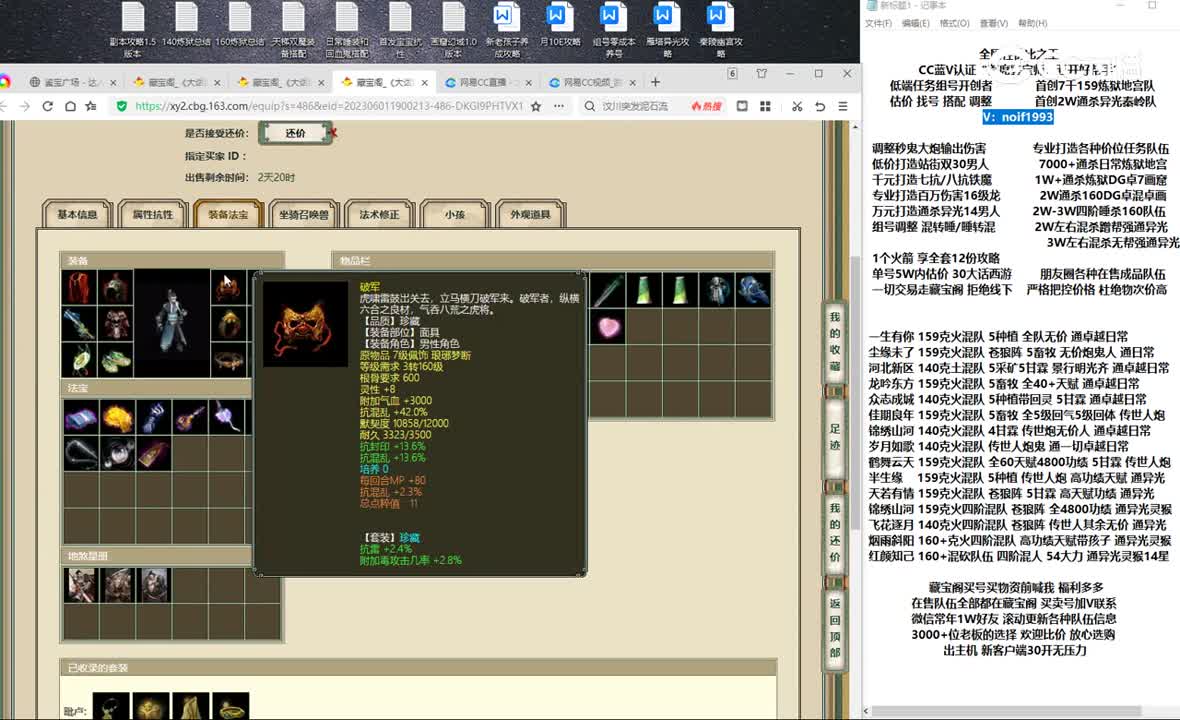Open a new browser tab
The height and width of the screenshot is (720, 1180).
coord(655,82)
